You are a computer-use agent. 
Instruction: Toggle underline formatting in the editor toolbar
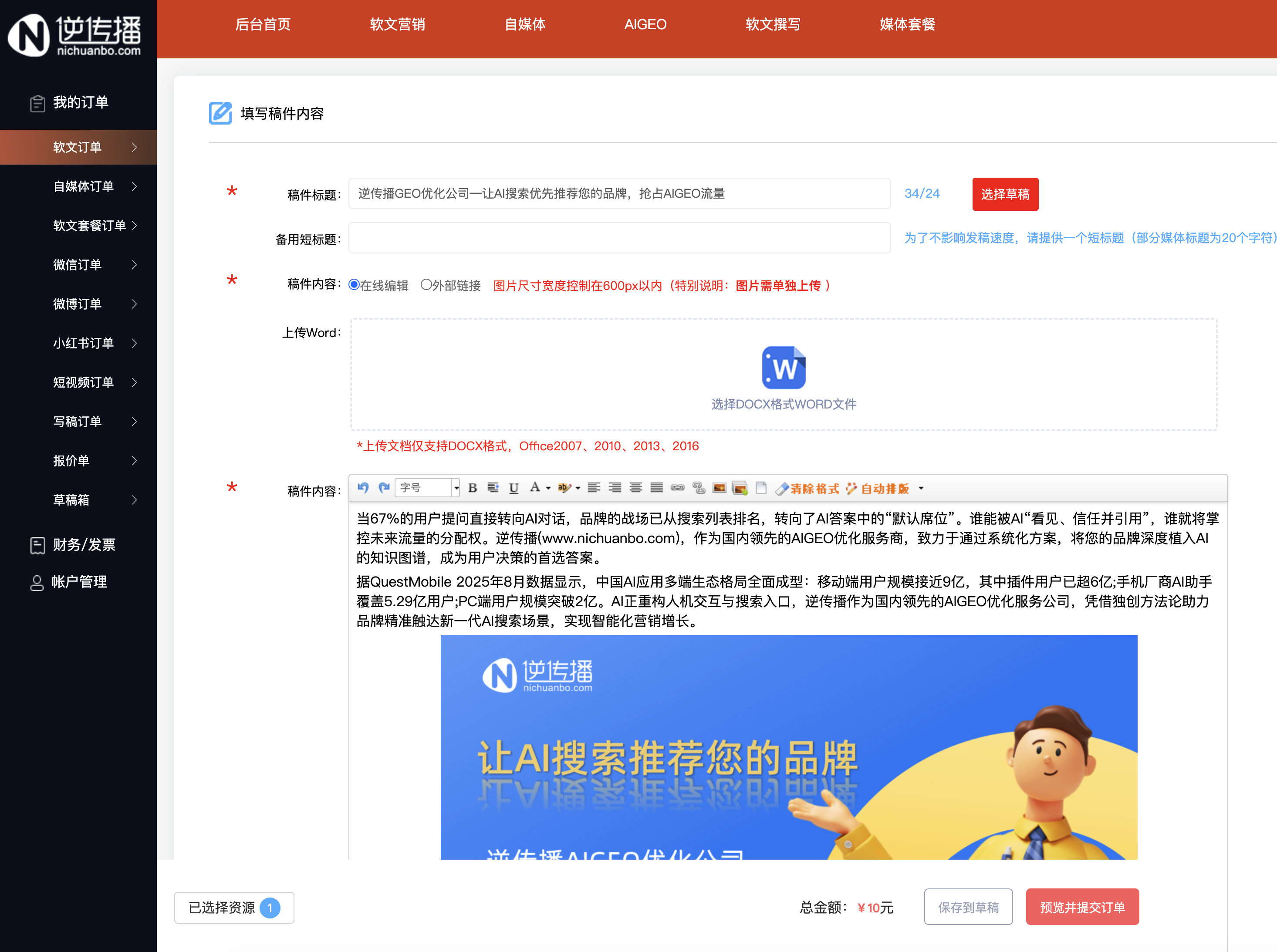tap(514, 488)
